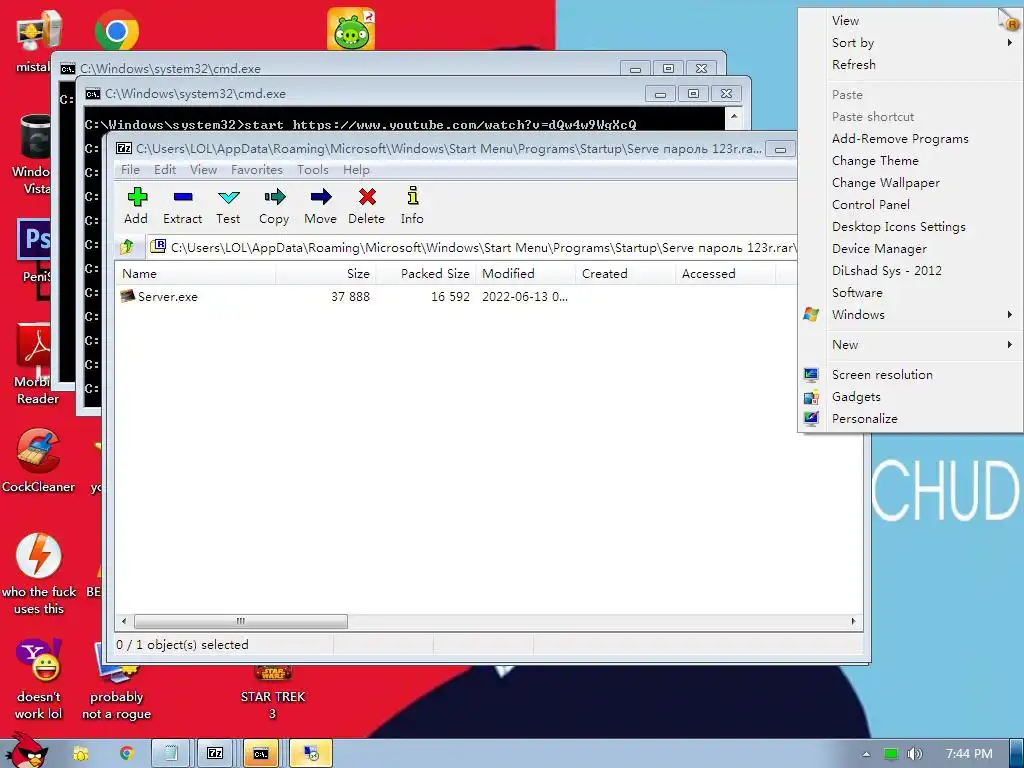Viewport: 1024px width, 768px height.
Task: Select the 'doesn't work lol' Yahoo icon
Action: coord(39,679)
